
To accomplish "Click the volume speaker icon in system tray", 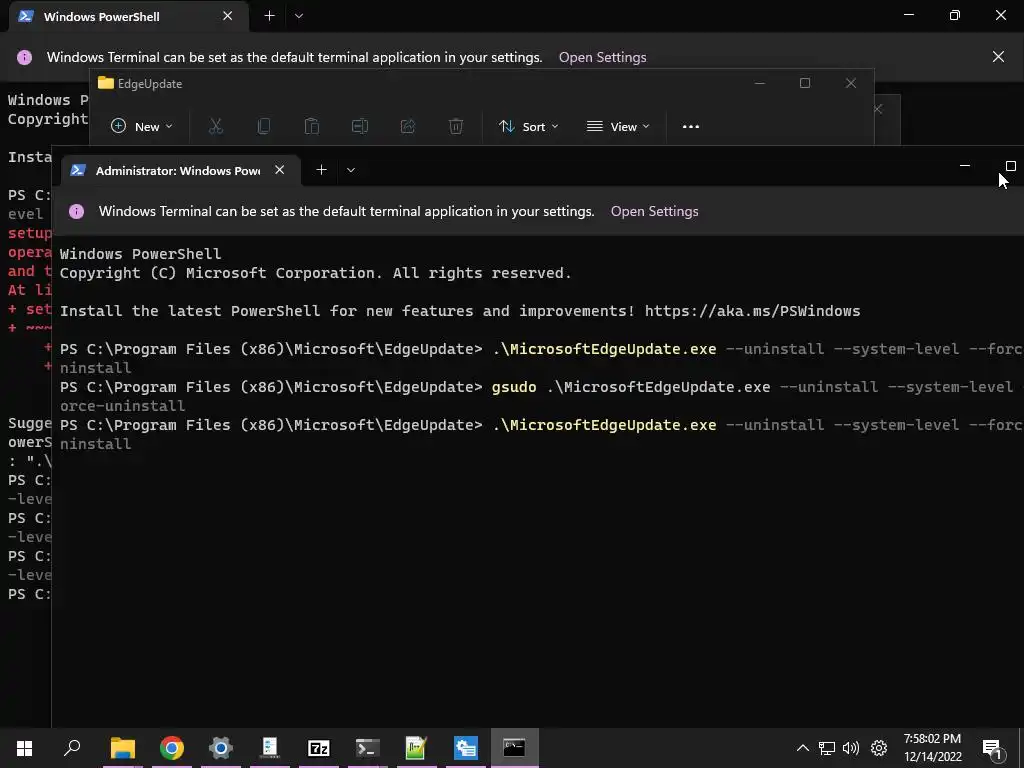I will pyautogui.click(x=851, y=748).
